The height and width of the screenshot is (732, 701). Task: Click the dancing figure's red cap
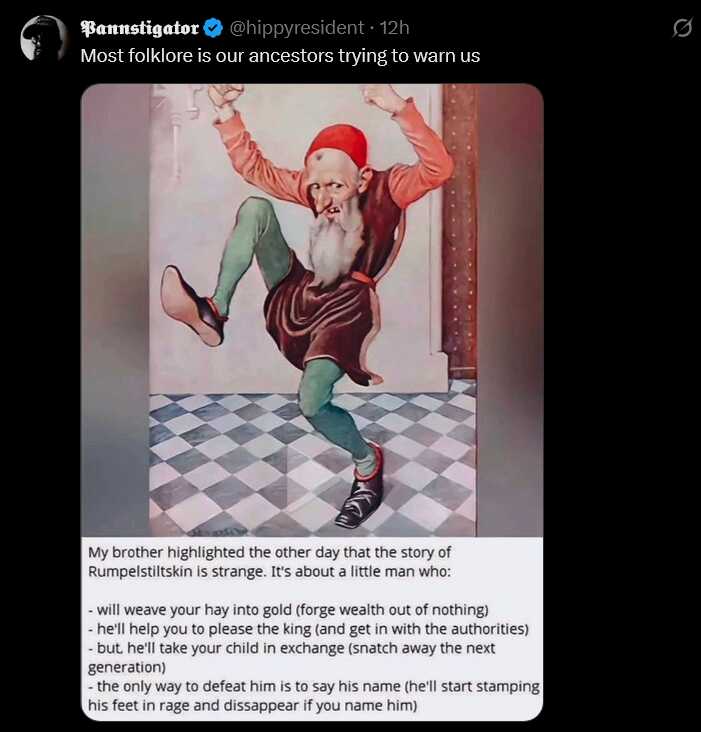[337, 146]
